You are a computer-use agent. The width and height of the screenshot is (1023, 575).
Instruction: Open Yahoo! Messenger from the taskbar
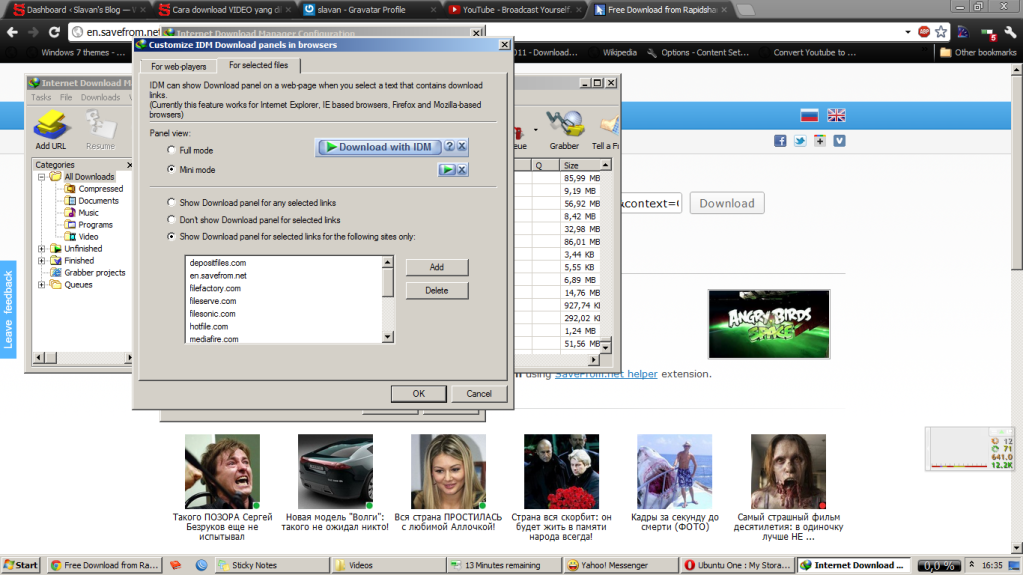[619, 565]
